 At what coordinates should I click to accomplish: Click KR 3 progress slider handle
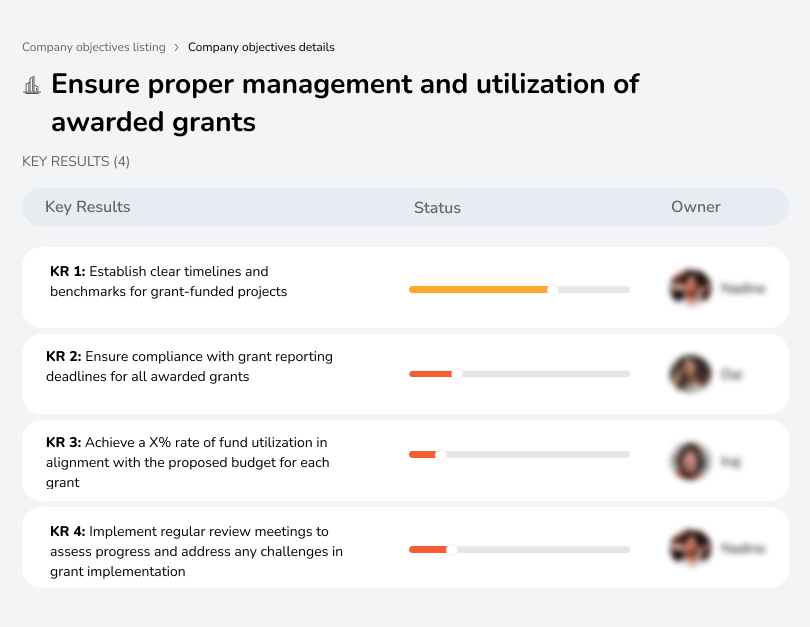[441, 454]
